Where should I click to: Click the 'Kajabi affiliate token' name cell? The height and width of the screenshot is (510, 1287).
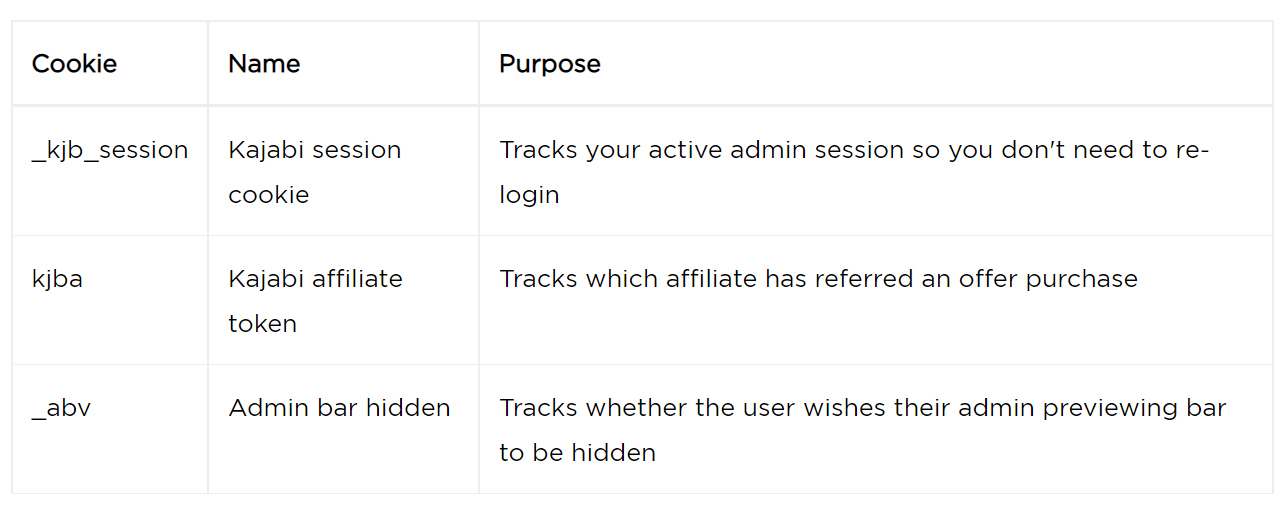[x=315, y=300]
